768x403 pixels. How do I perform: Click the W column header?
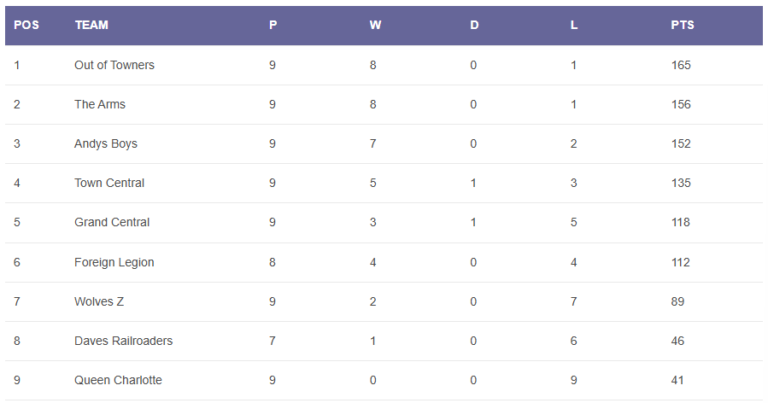coord(375,25)
